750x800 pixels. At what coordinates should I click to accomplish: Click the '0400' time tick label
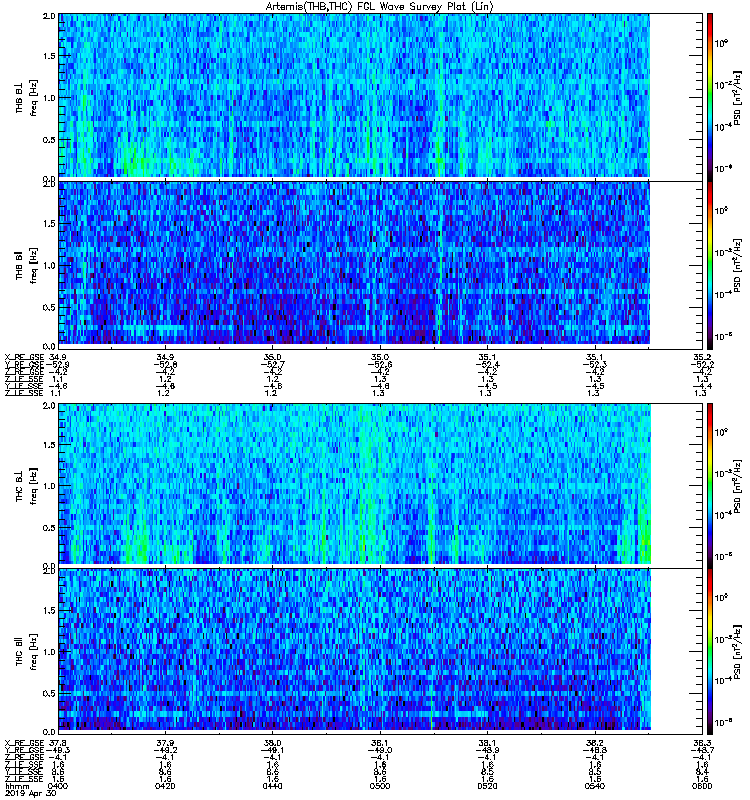tap(58, 786)
